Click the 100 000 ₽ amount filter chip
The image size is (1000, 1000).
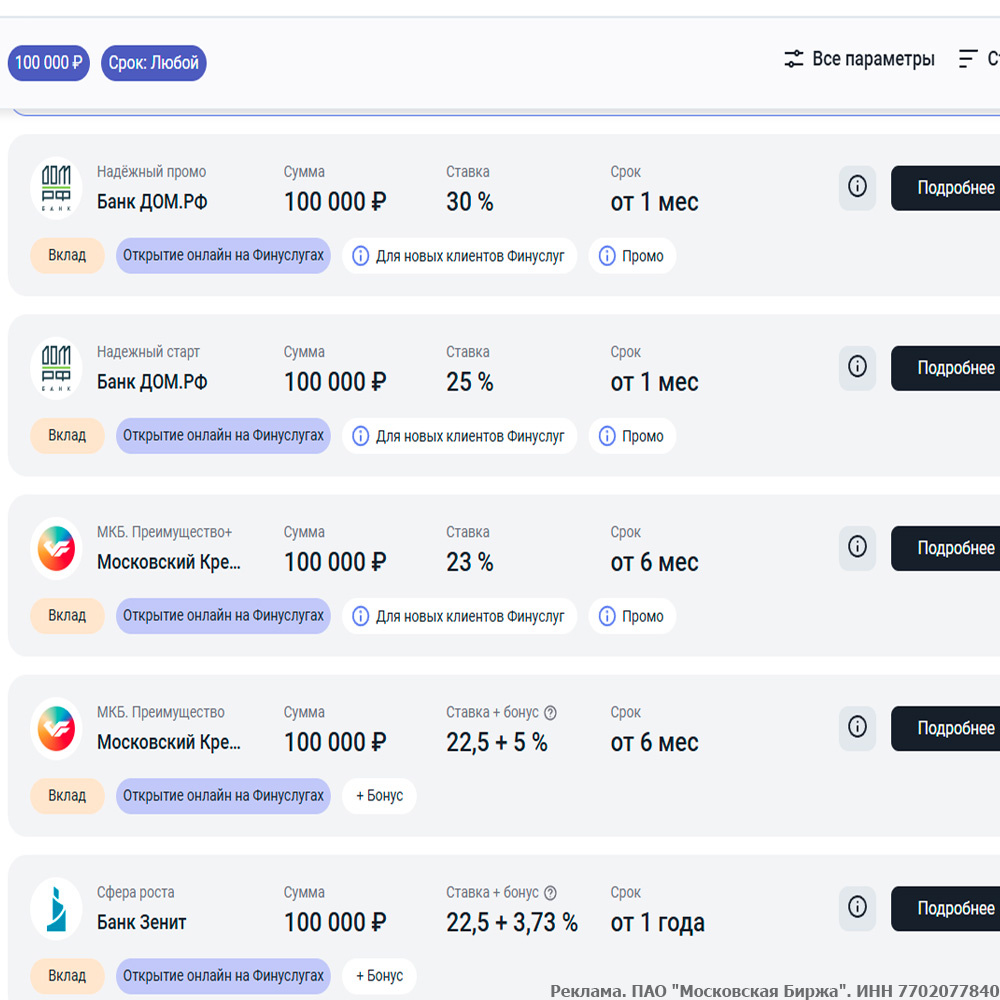pyautogui.click(x=48, y=62)
